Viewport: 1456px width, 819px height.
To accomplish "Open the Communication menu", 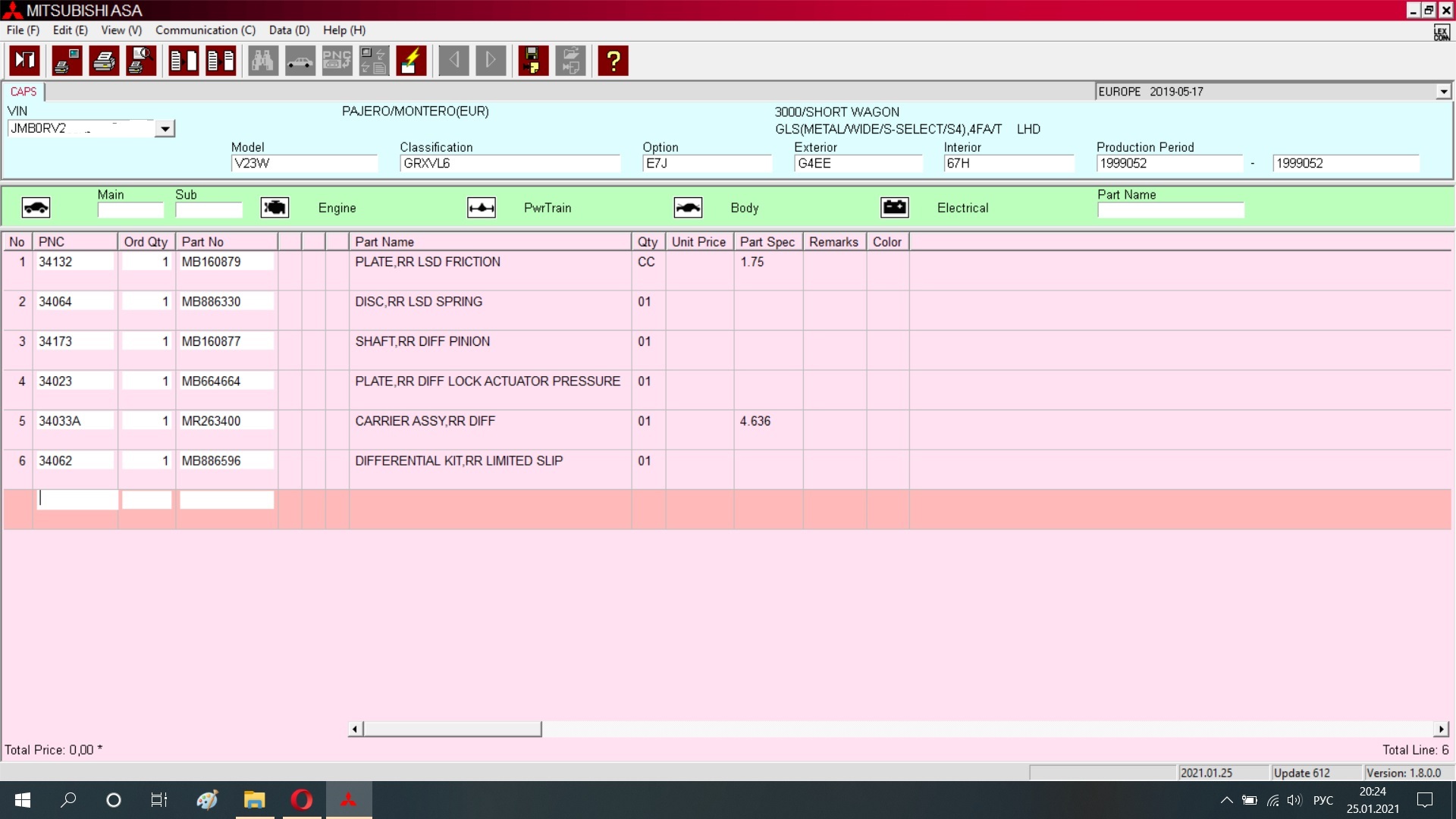I will [x=205, y=30].
